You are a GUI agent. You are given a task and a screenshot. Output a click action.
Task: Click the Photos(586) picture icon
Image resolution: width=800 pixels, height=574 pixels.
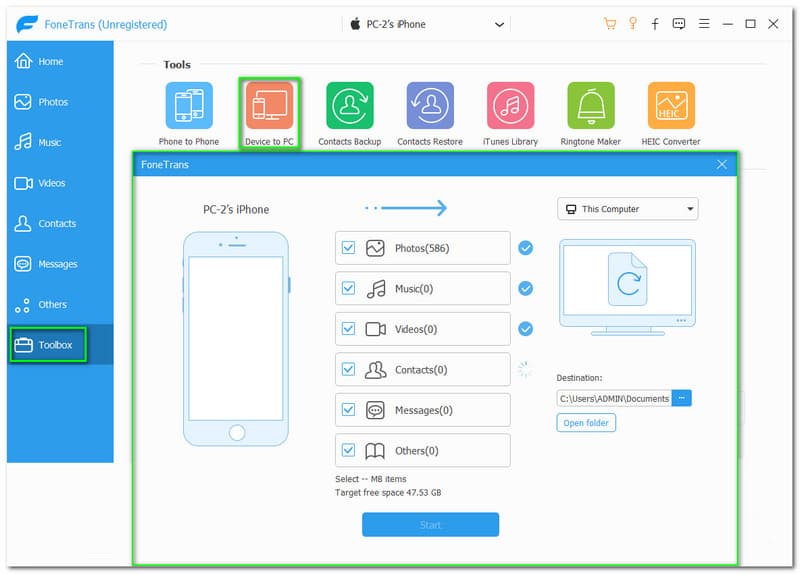point(375,248)
